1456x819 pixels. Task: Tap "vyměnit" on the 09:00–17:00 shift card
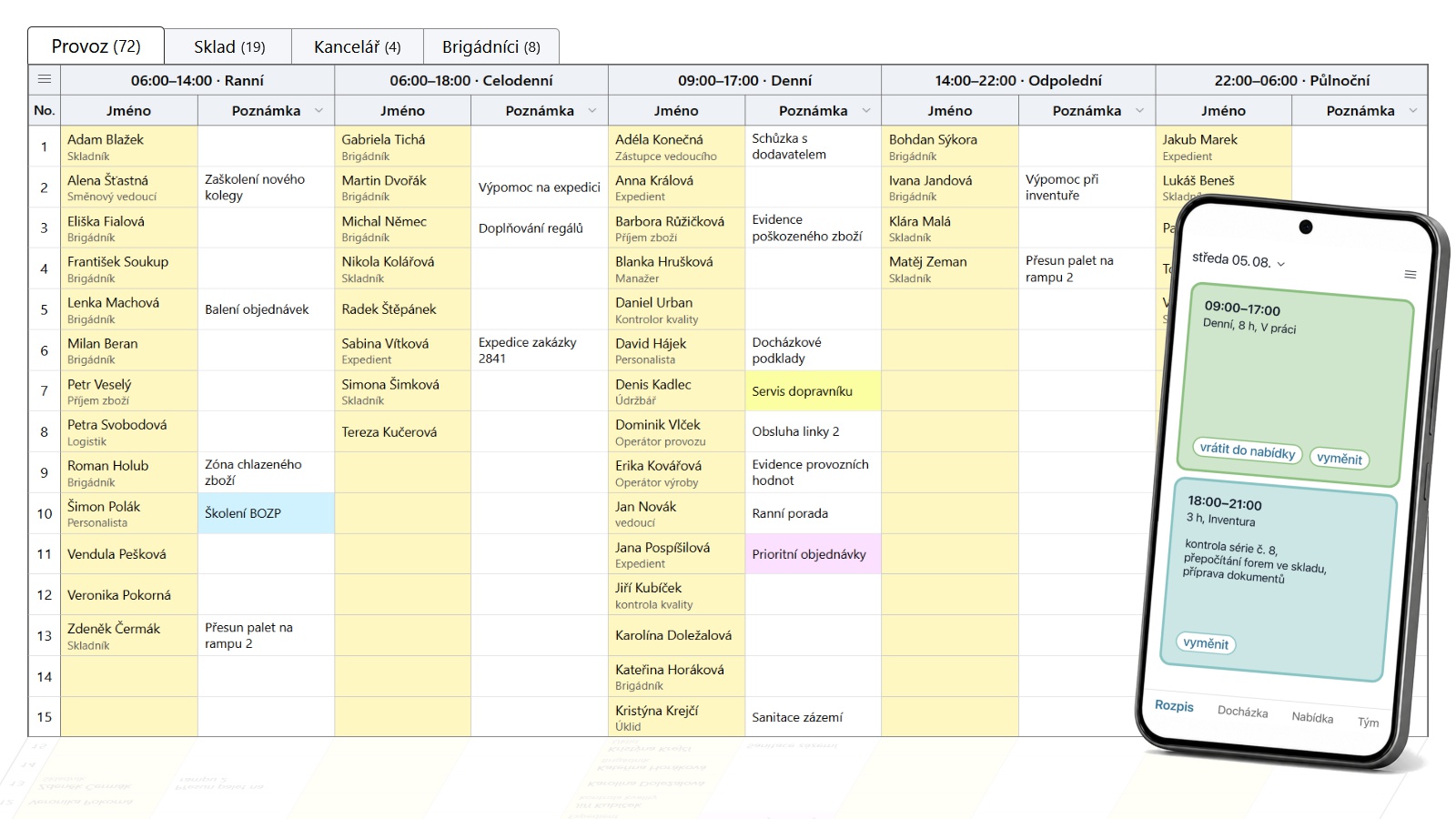(x=1339, y=458)
